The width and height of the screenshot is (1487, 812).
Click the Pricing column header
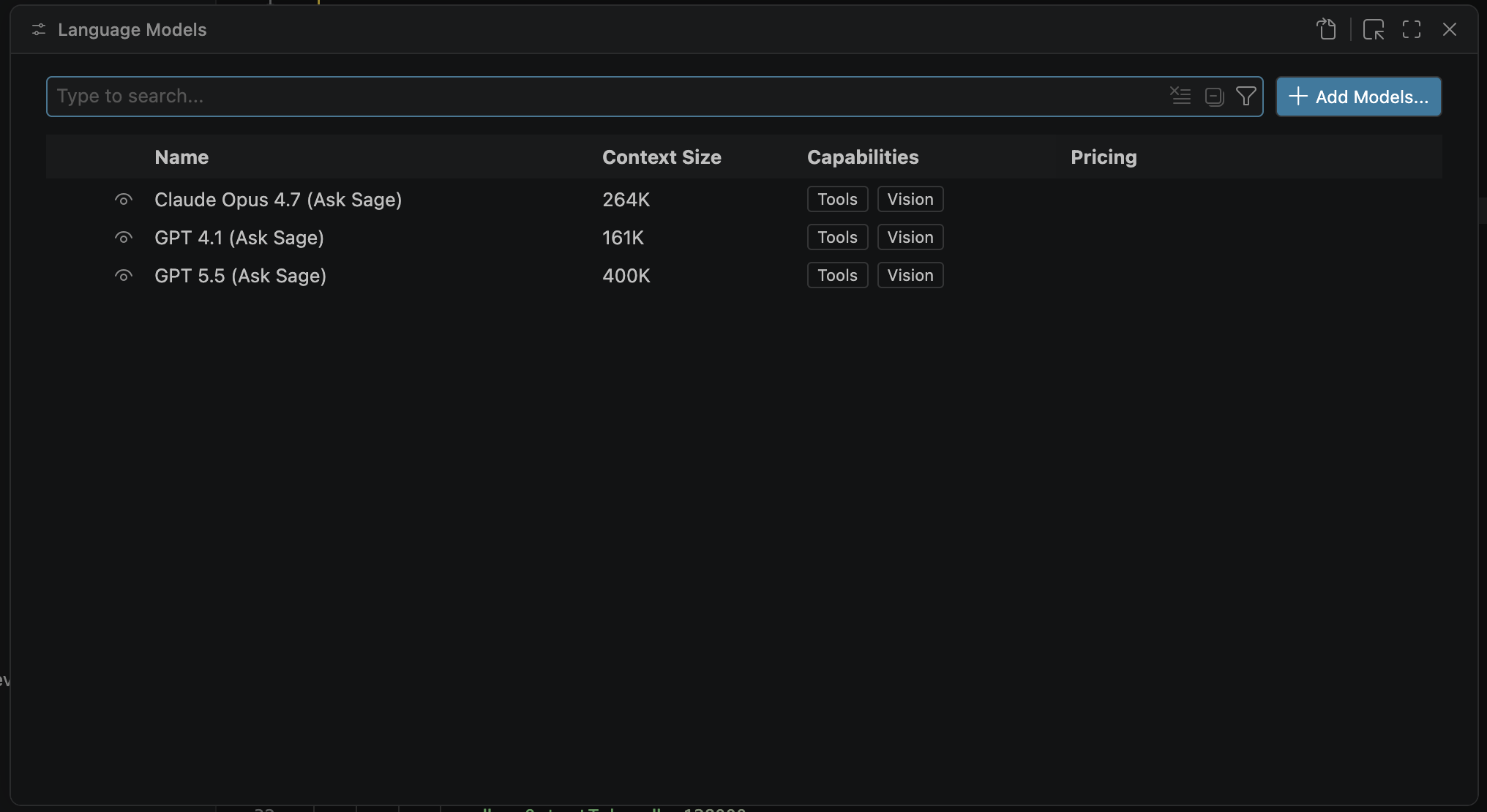click(x=1104, y=157)
